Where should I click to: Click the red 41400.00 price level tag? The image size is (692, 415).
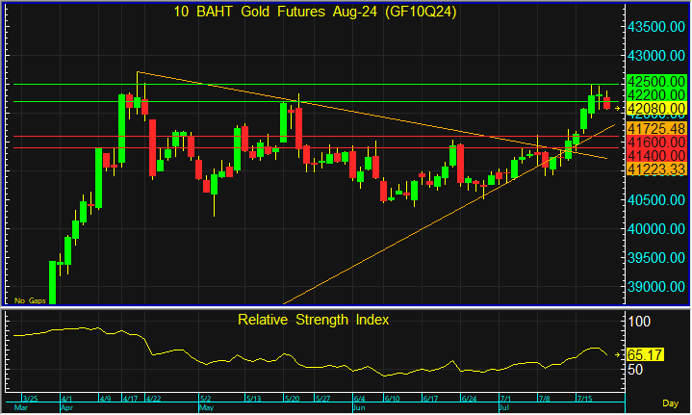tap(655, 157)
